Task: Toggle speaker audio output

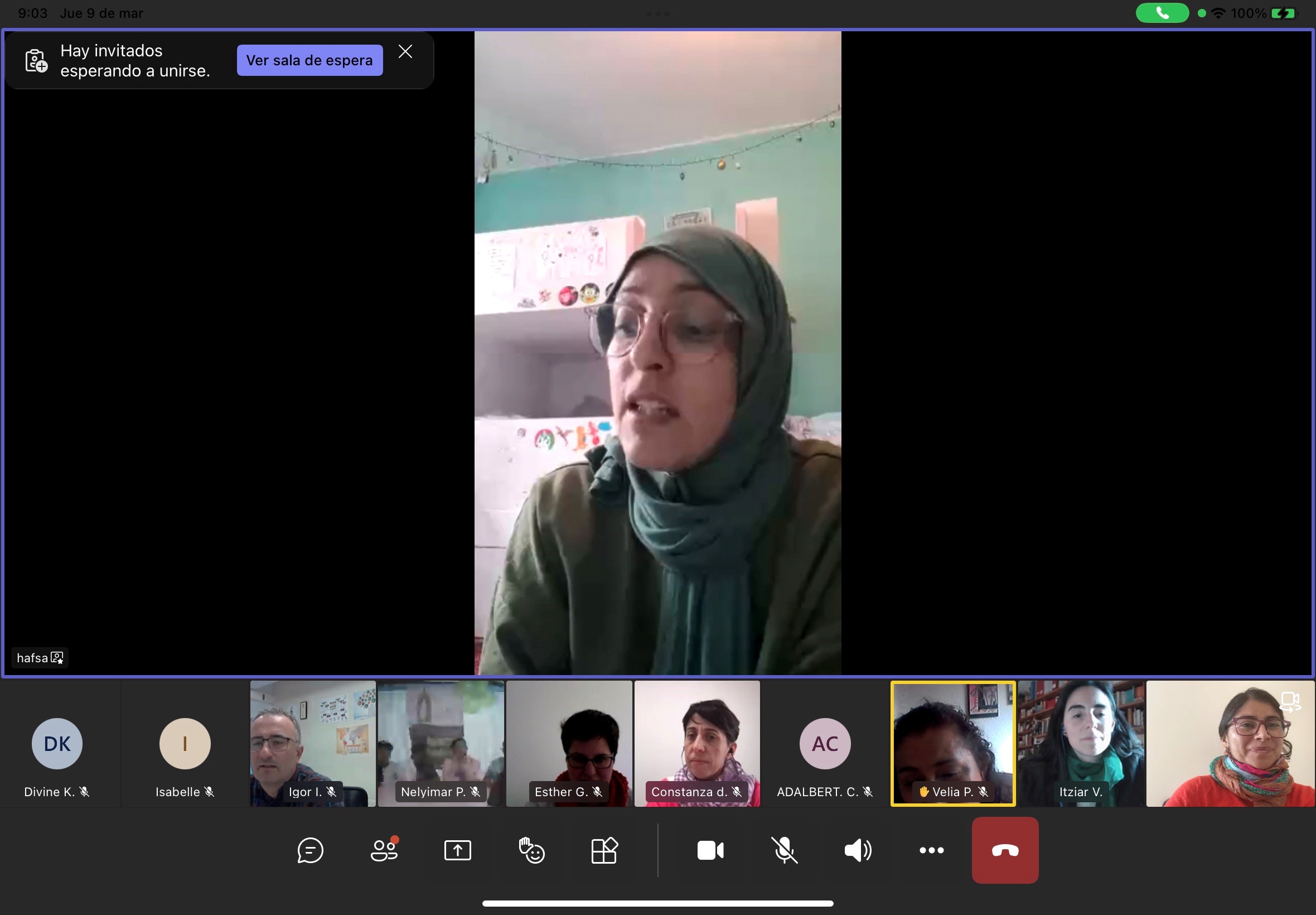Action: [858, 850]
